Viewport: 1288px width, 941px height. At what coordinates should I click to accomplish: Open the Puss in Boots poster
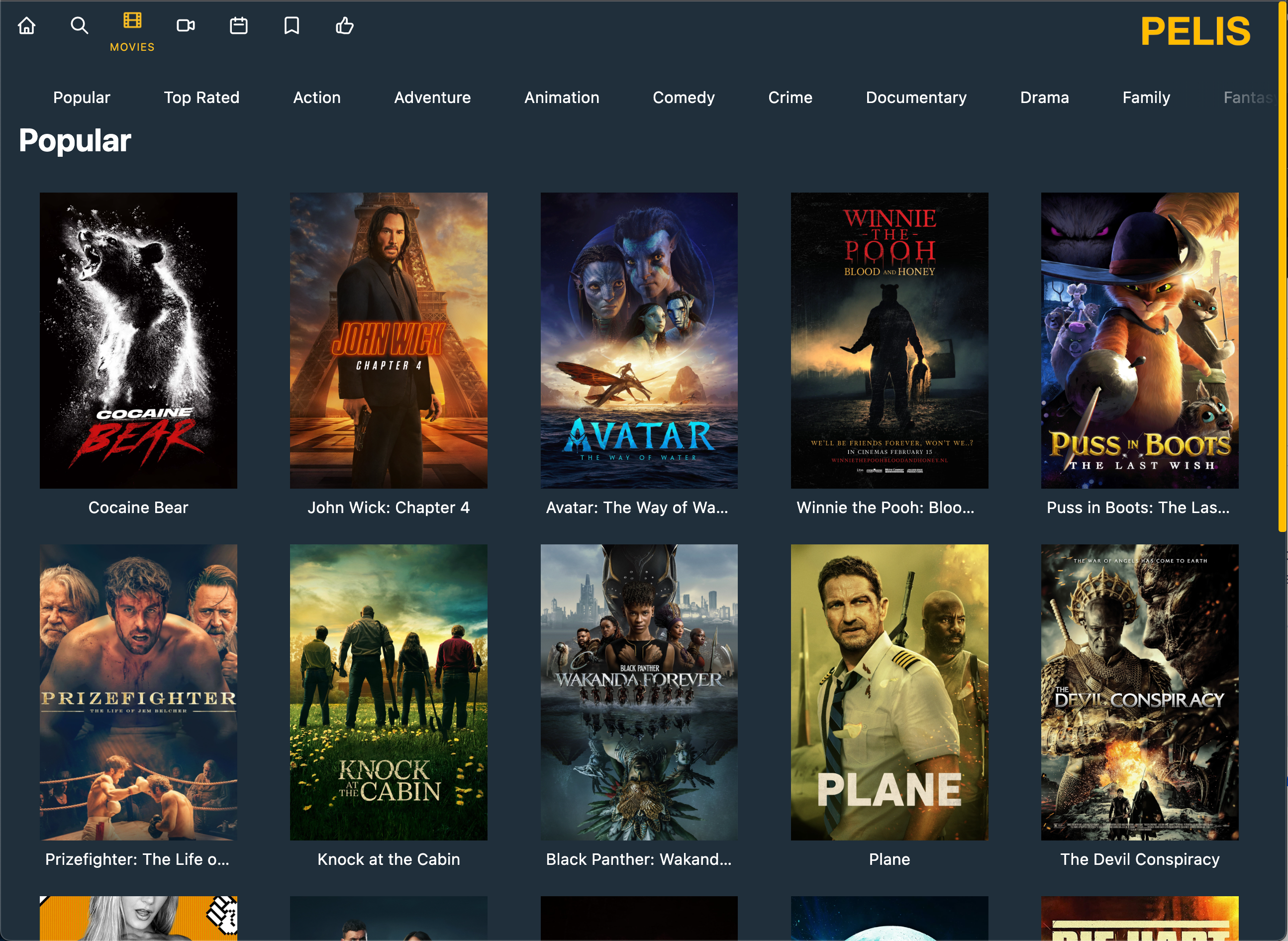tap(1139, 340)
